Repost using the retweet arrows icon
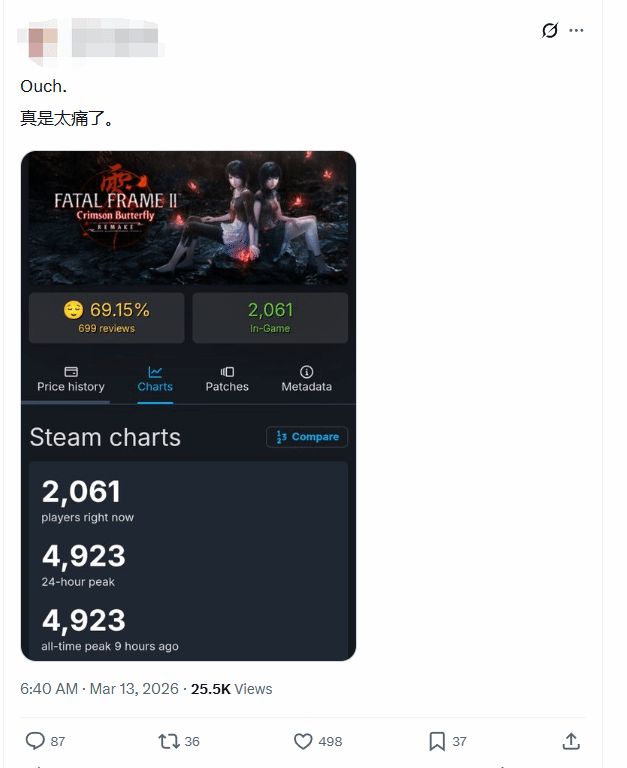This screenshot has width=627, height=768. coord(169,741)
